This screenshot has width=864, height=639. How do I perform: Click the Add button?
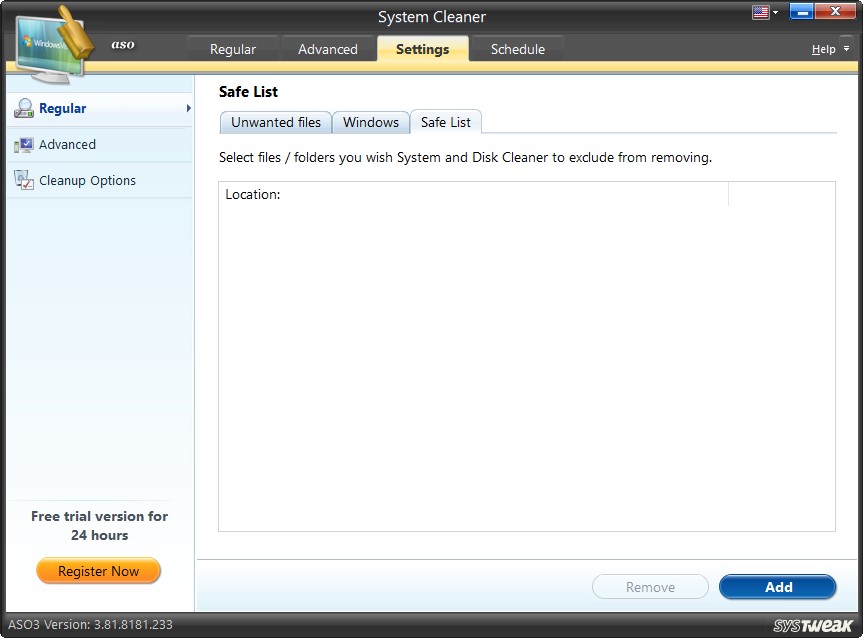[777, 587]
